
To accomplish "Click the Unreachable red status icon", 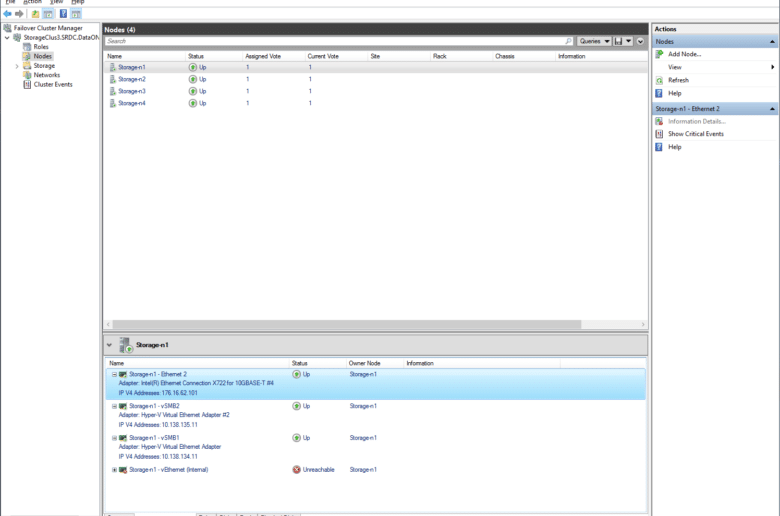I will pos(296,470).
